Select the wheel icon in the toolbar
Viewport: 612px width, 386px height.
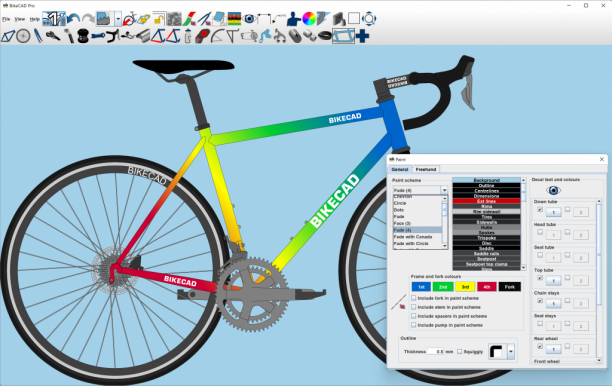(x=23, y=36)
